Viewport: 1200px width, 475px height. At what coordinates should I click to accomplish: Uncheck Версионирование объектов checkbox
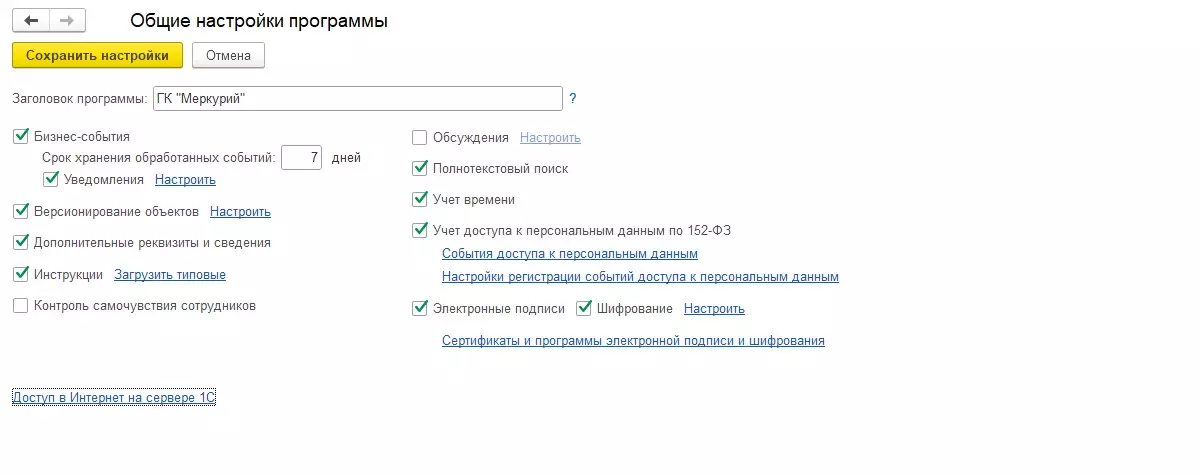(x=21, y=211)
